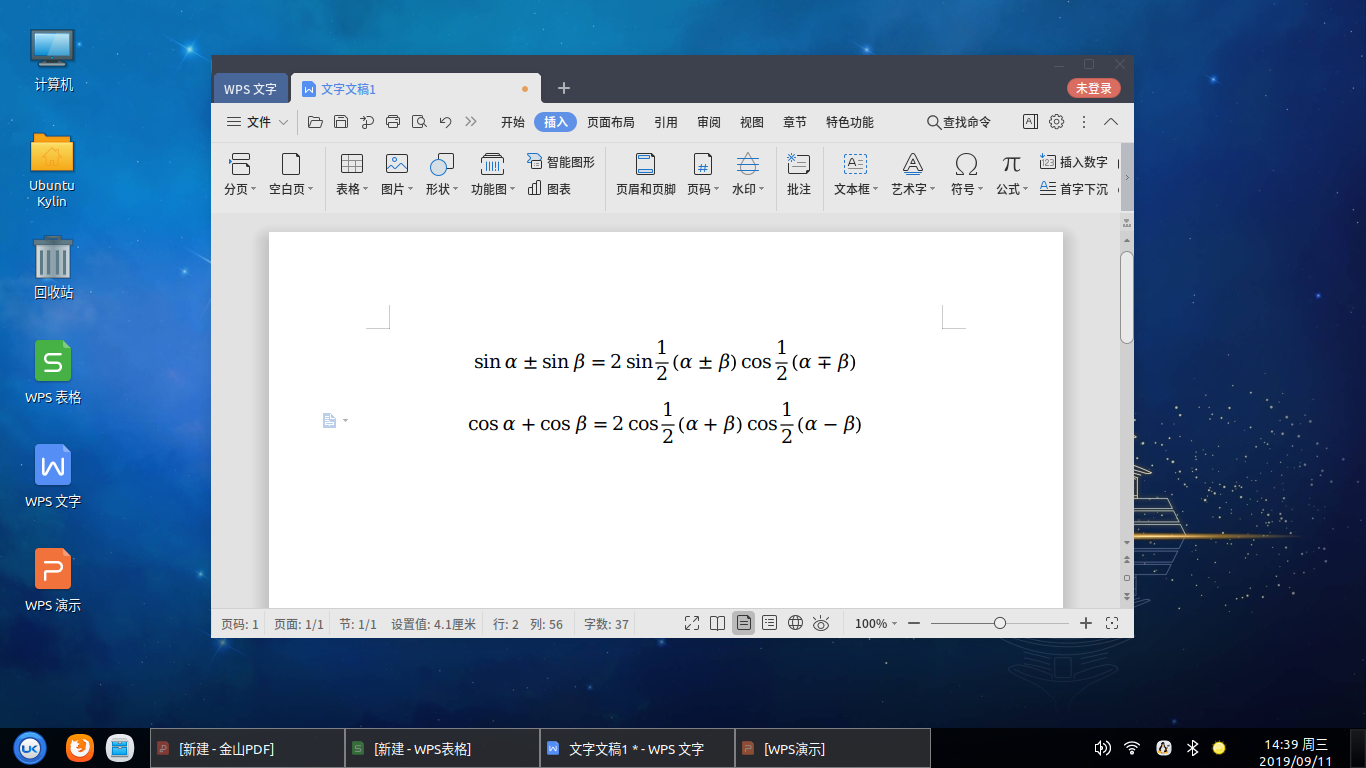
Task: Switch to web layout view icon
Action: [x=795, y=623]
